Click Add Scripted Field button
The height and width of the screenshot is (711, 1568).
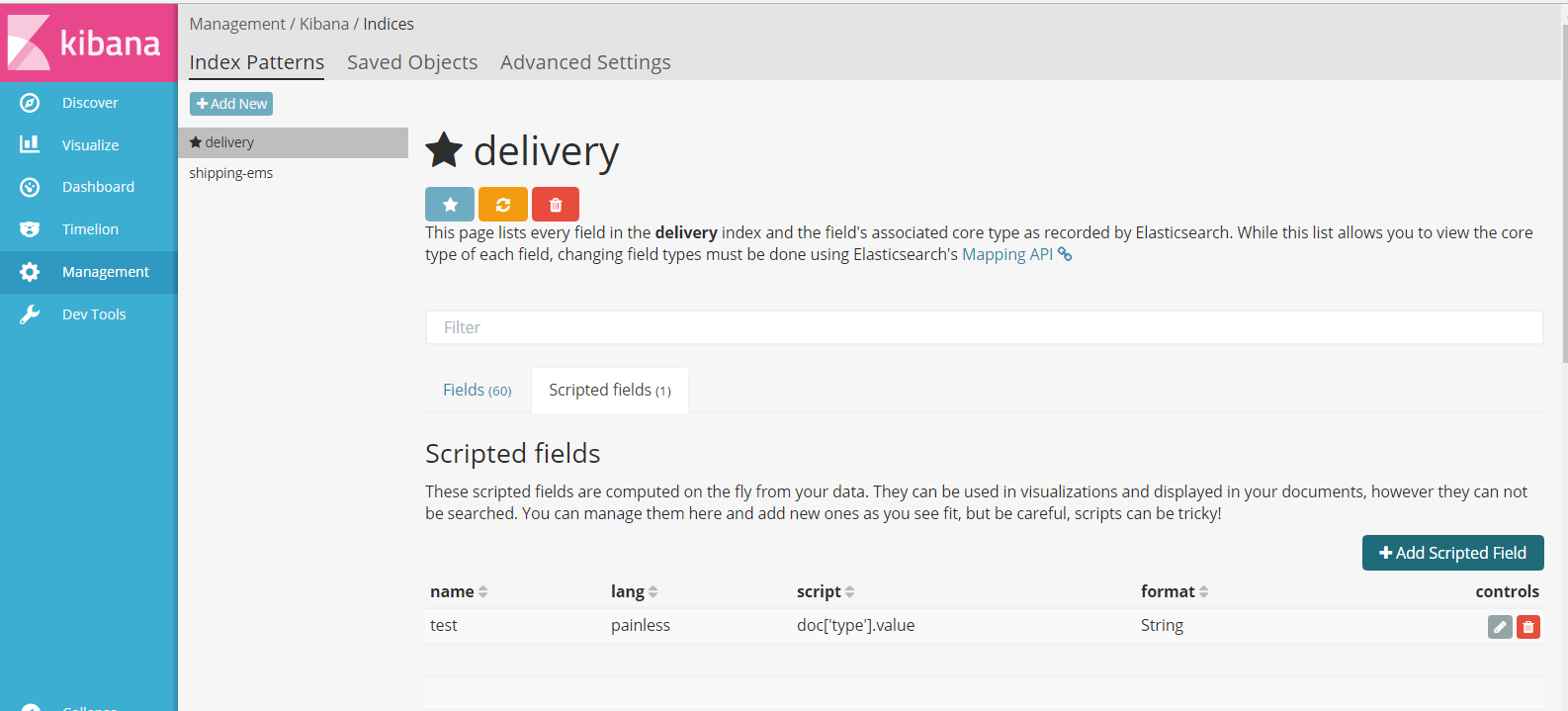click(1452, 553)
